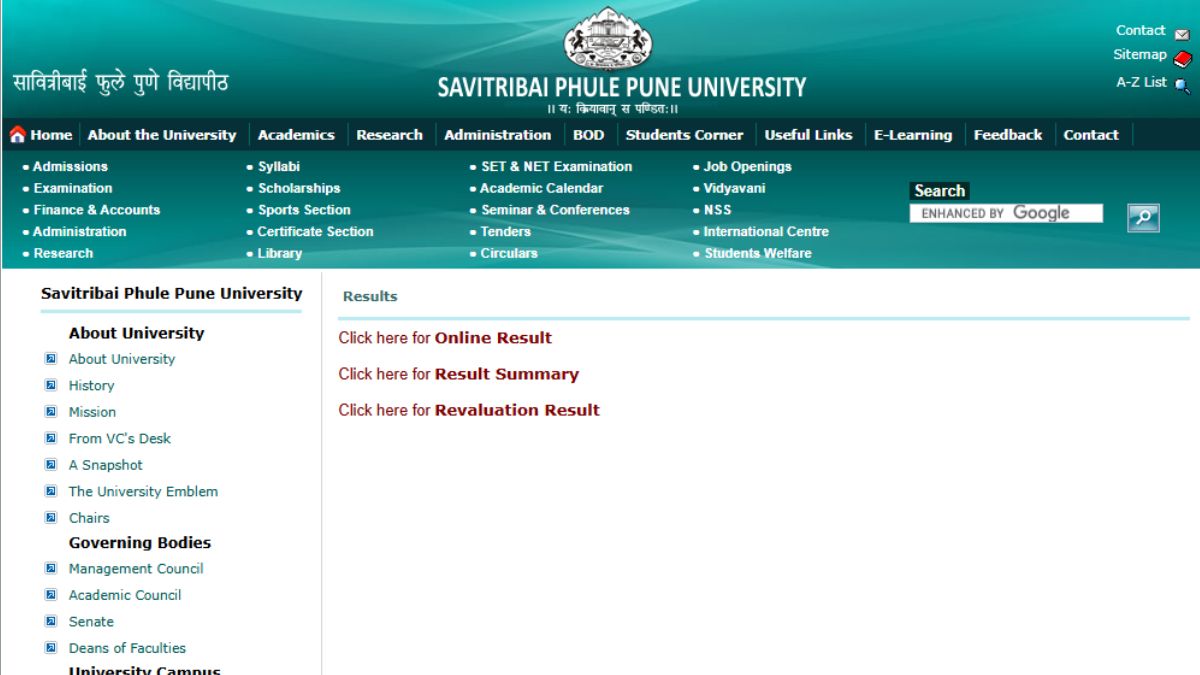
Task: Open the Syllabi quick link
Action: 279,166
